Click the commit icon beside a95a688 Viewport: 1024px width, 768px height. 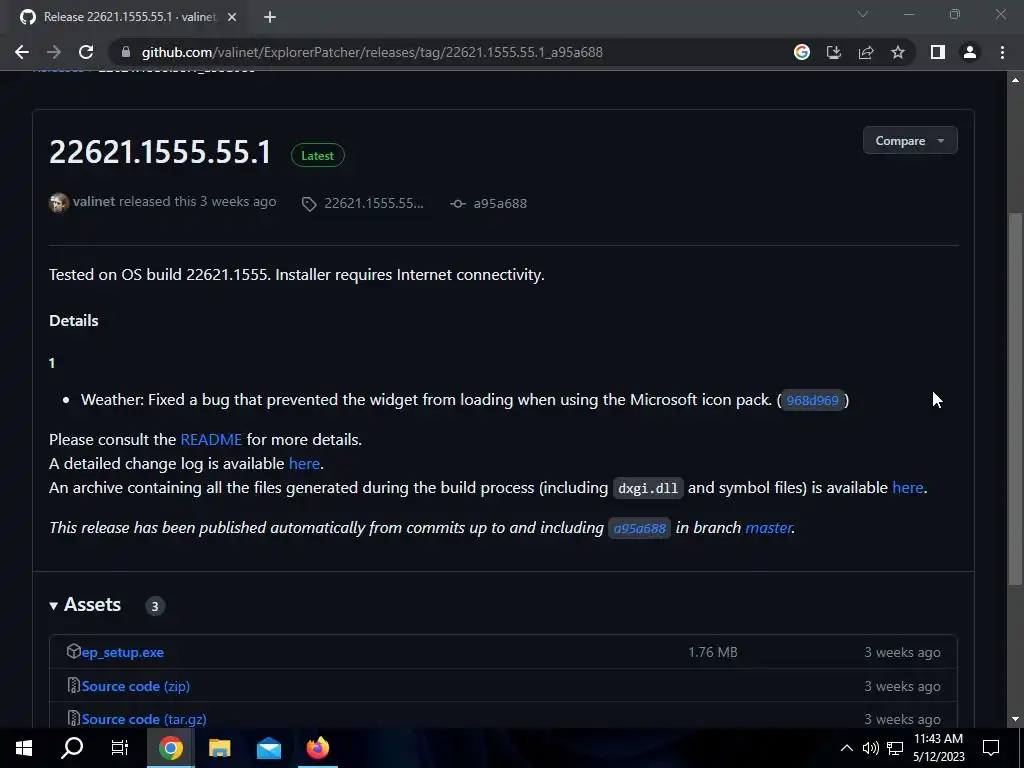(x=458, y=204)
